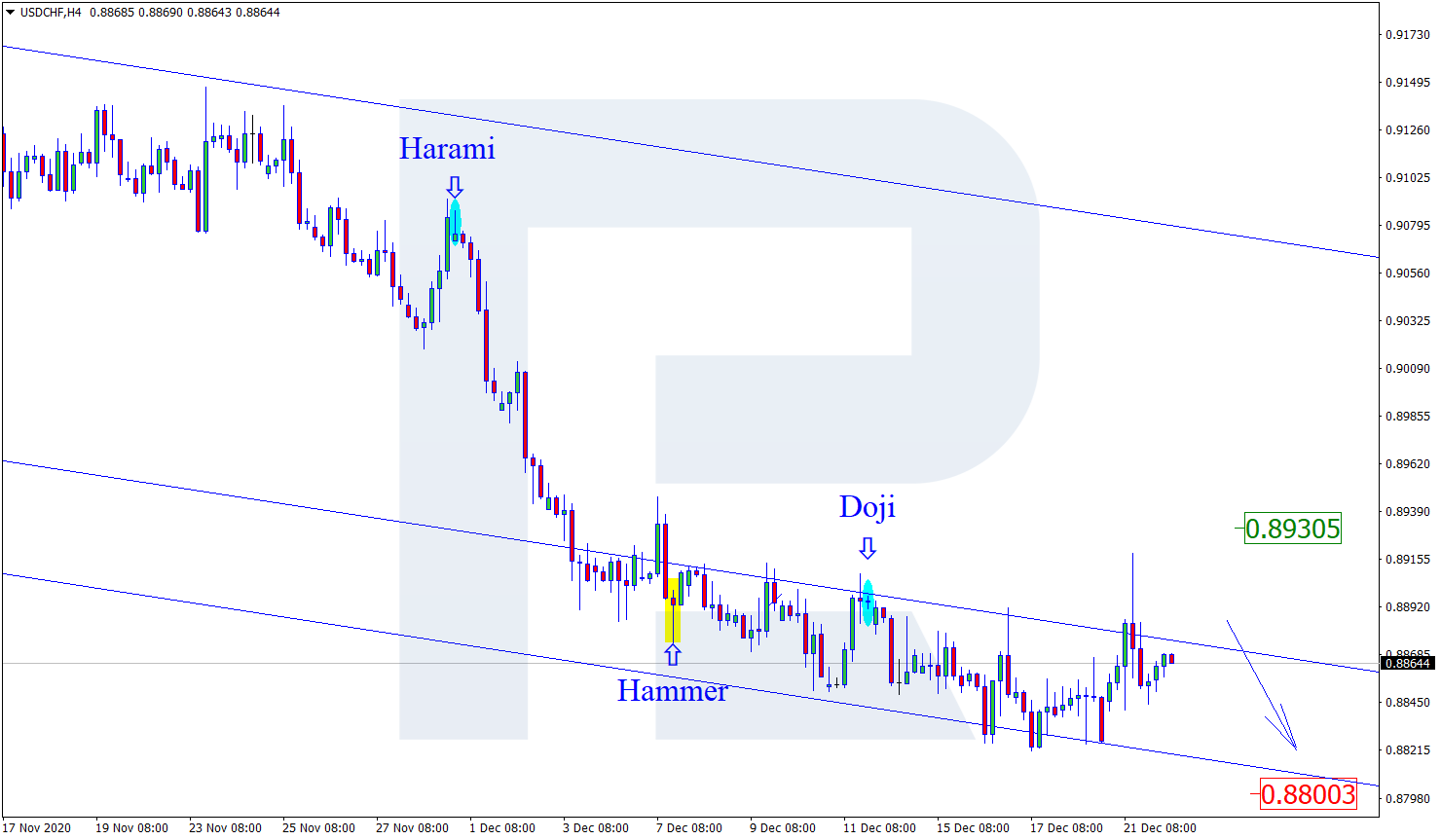Click the 0.88920 value on the price axis
The width and height of the screenshot is (1441, 840).
coord(1408,607)
